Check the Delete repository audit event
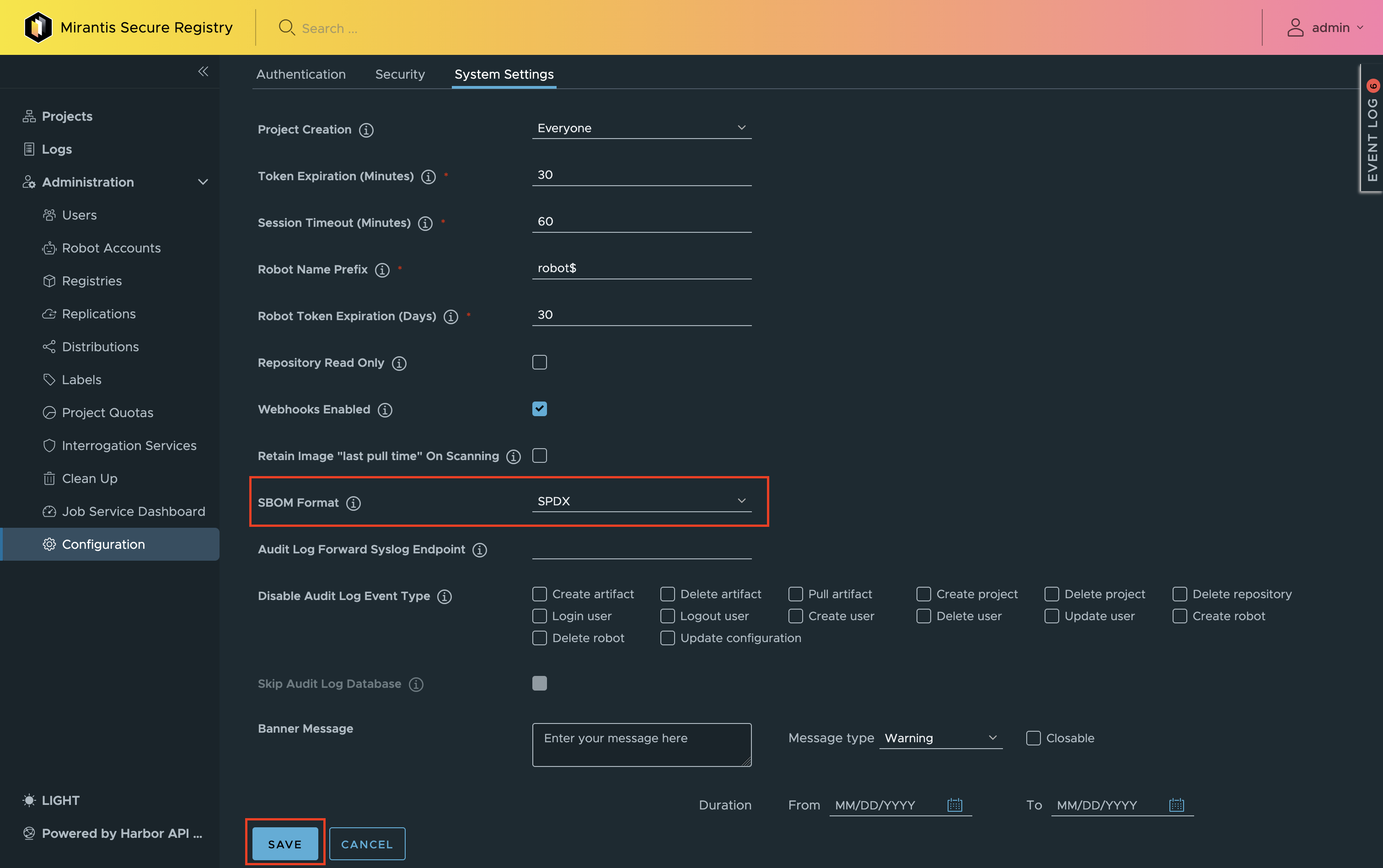Image resolution: width=1383 pixels, height=868 pixels. pyautogui.click(x=1180, y=594)
